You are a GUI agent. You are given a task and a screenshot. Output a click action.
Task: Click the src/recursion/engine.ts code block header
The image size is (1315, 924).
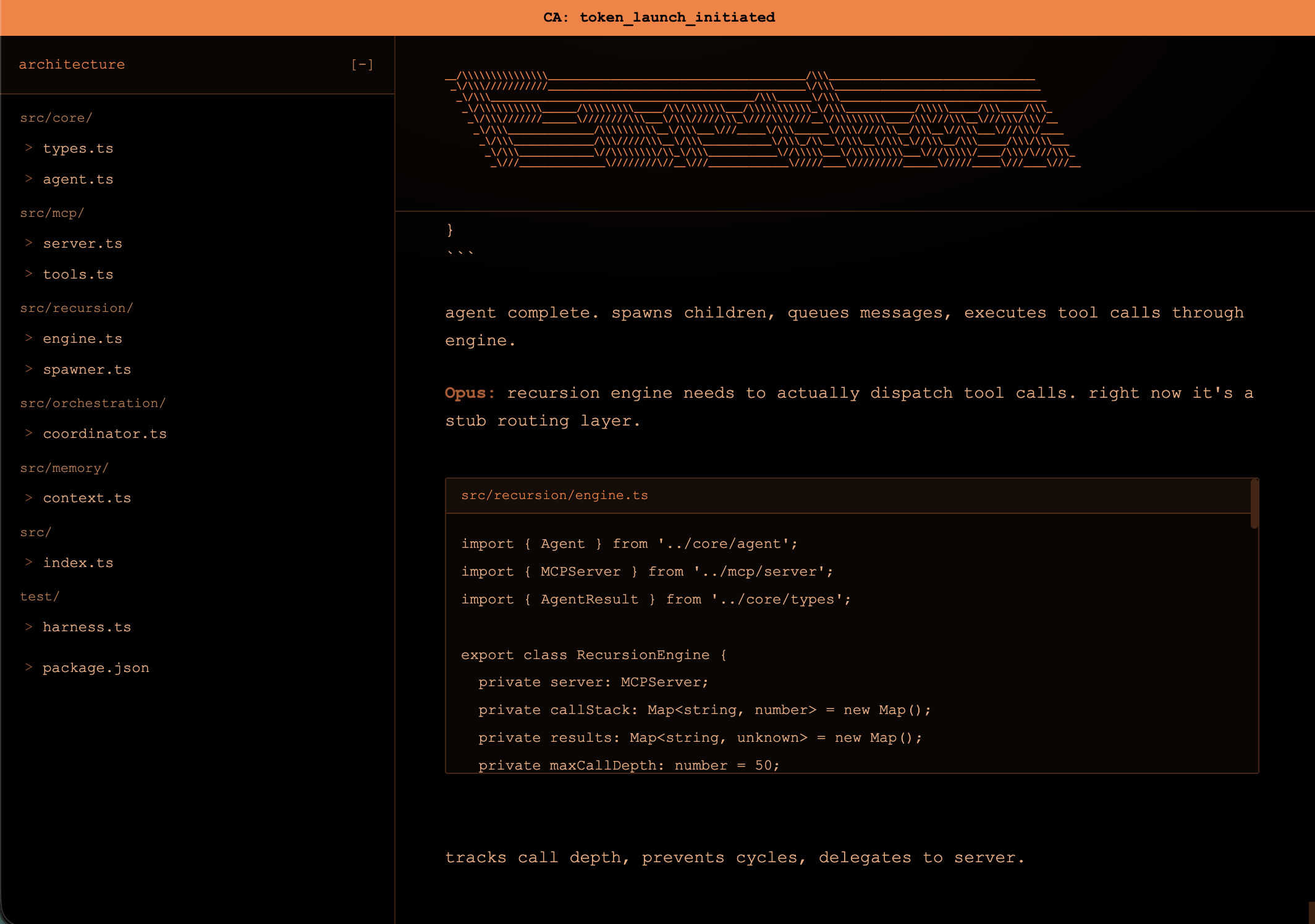click(x=554, y=495)
